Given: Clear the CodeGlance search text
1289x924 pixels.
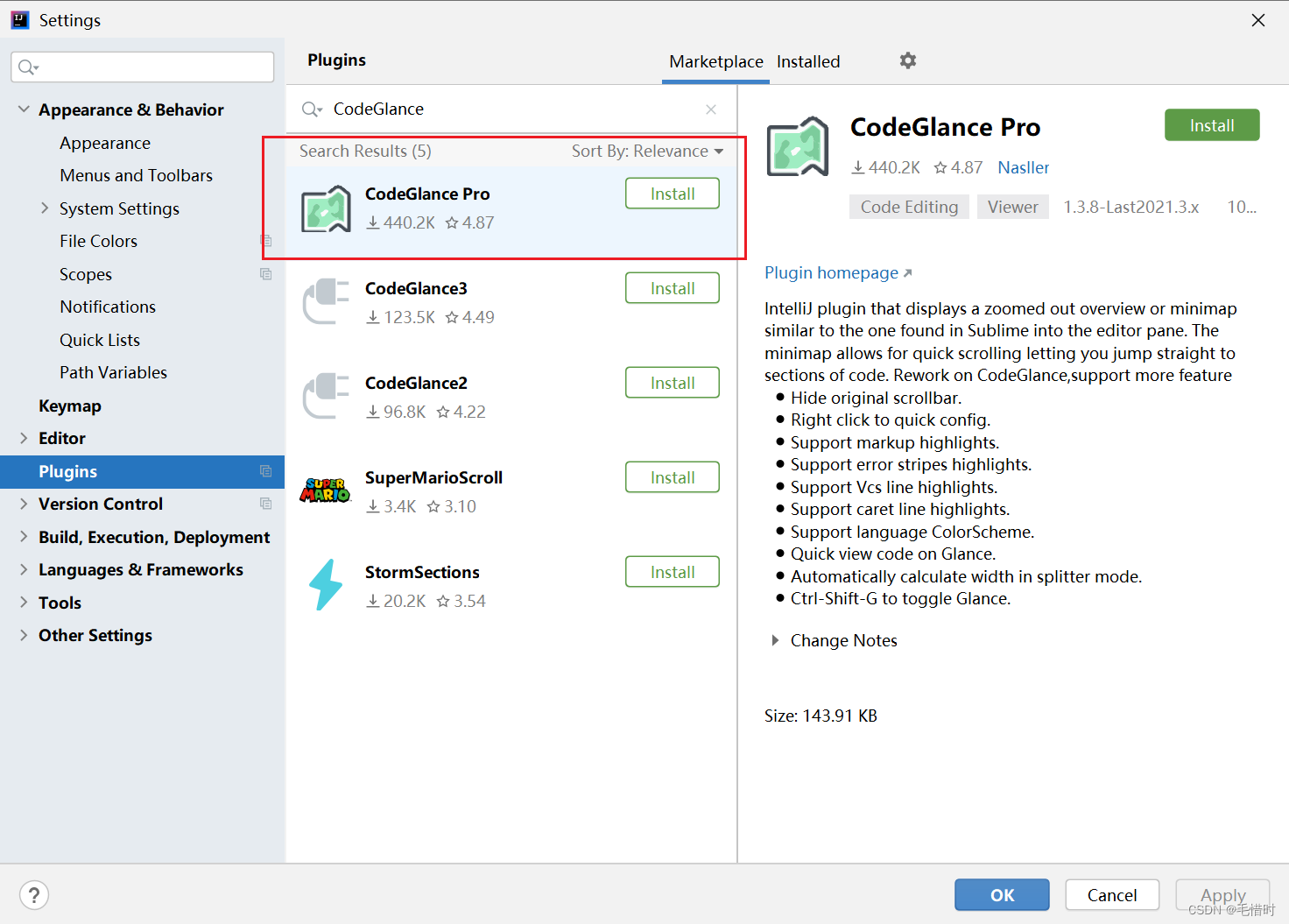Looking at the screenshot, I should (x=711, y=109).
